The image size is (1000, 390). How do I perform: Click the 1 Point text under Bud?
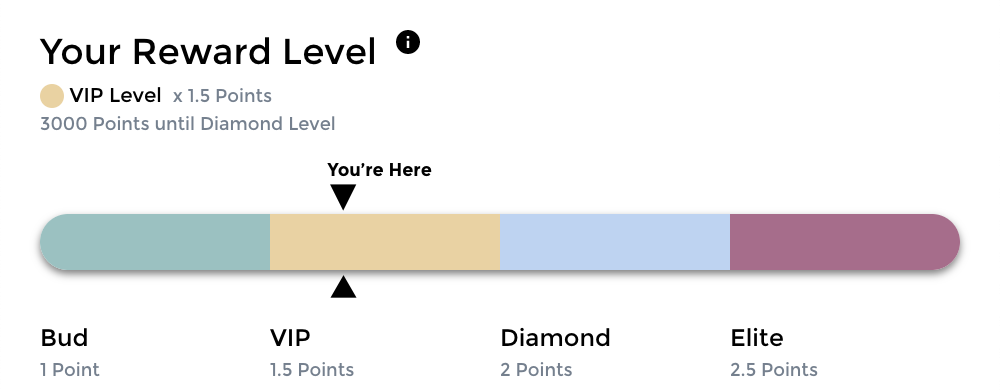(x=70, y=370)
